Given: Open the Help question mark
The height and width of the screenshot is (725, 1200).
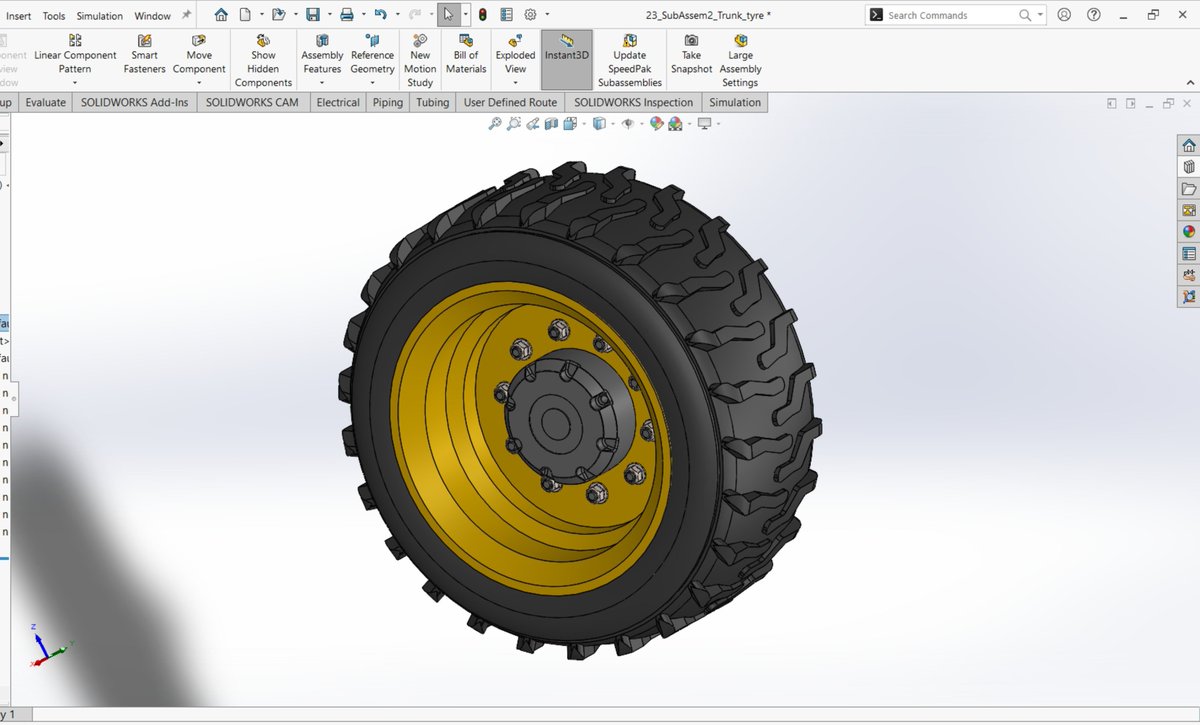Looking at the screenshot, I should click(1092, 15).
